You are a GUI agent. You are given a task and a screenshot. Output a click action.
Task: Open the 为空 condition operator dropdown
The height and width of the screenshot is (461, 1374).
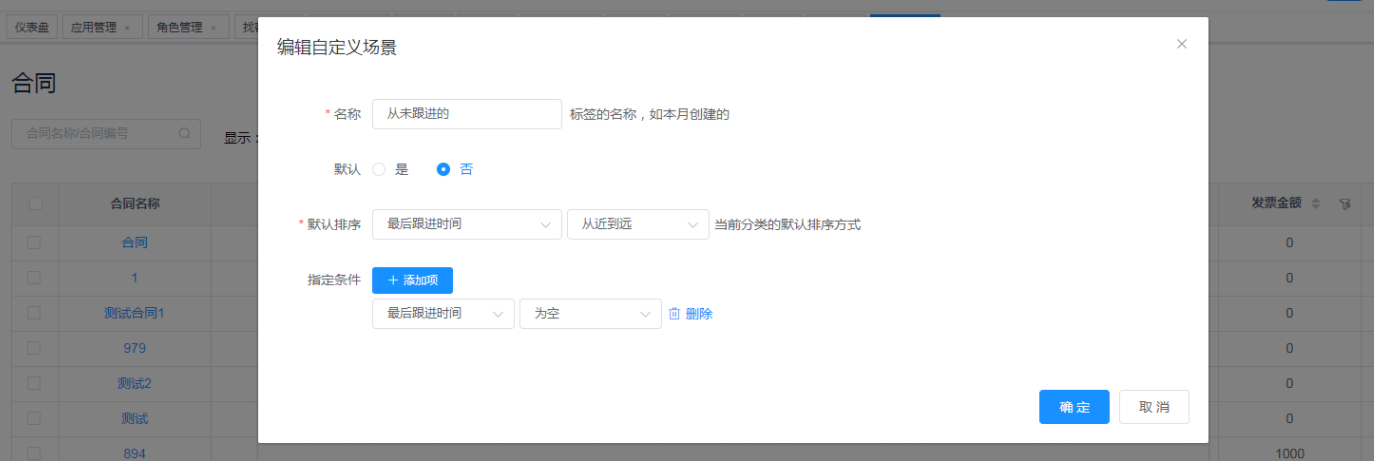click(x=590, y=314)
